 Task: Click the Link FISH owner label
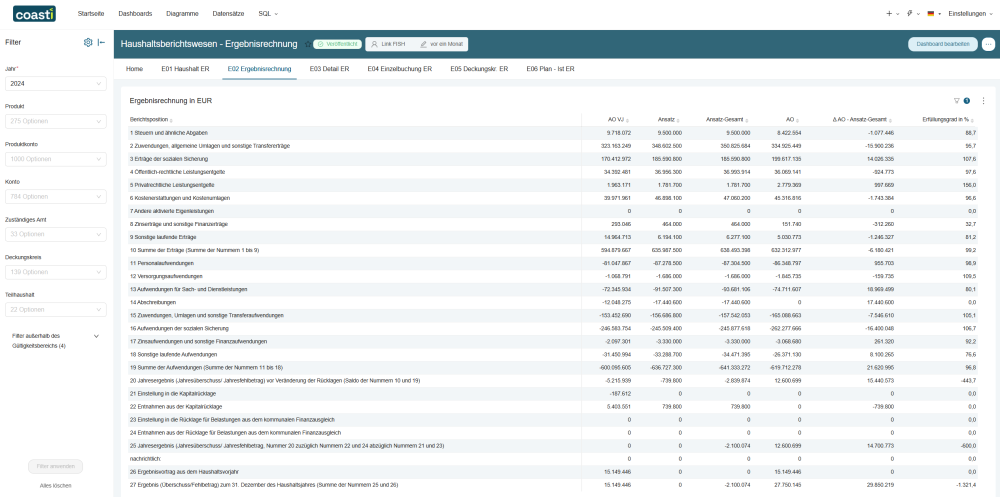tap(388, 44)
